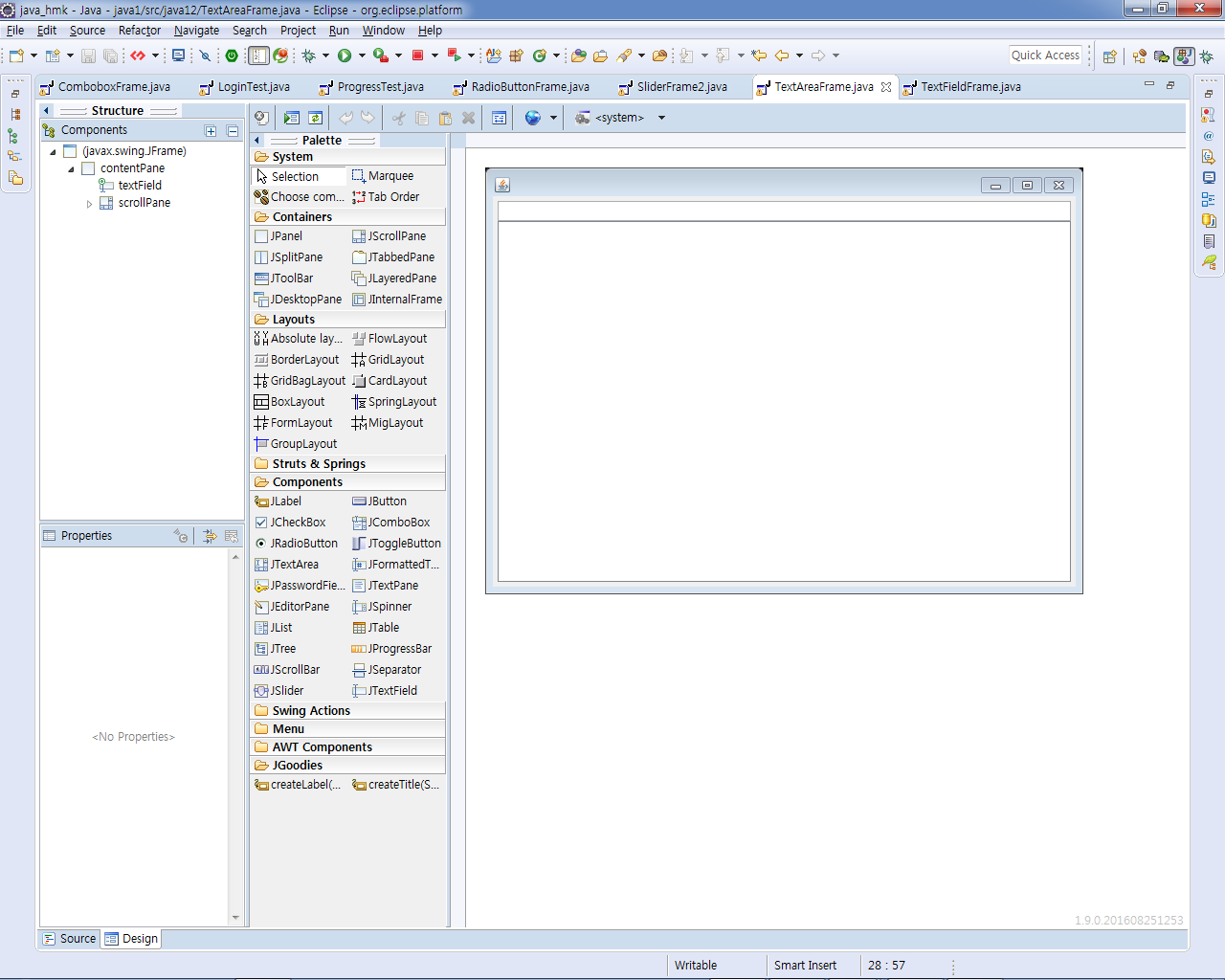Select BorderLayout in Layouts section
1225x980 pixels.
[297, 360]
